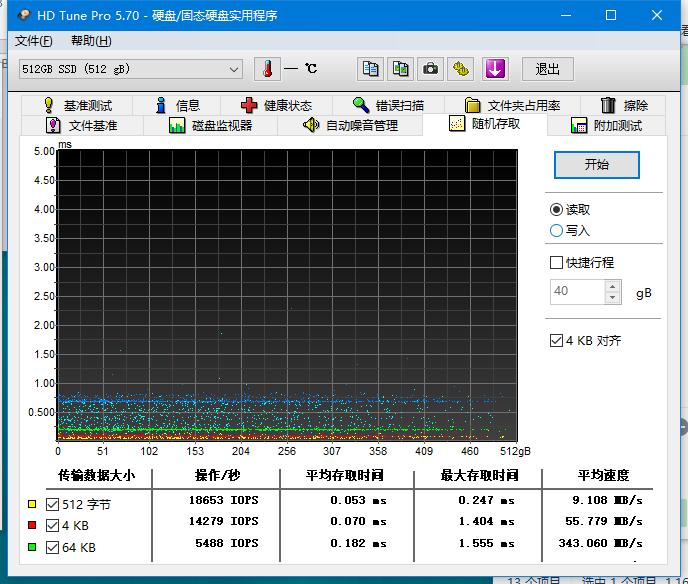
Task: Save screenshot with camera icon
Action: (430, 69)
